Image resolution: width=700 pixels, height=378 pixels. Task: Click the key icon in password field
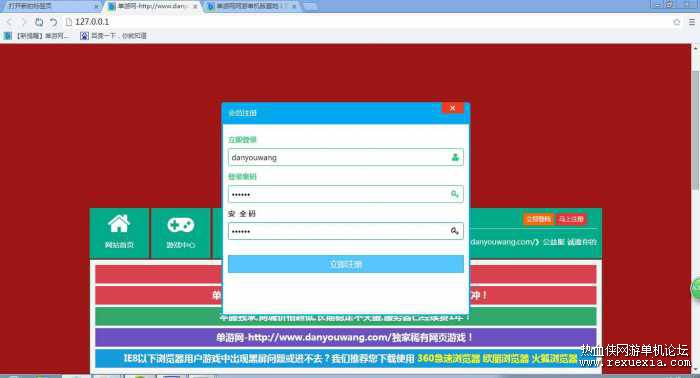pos(454,194)
